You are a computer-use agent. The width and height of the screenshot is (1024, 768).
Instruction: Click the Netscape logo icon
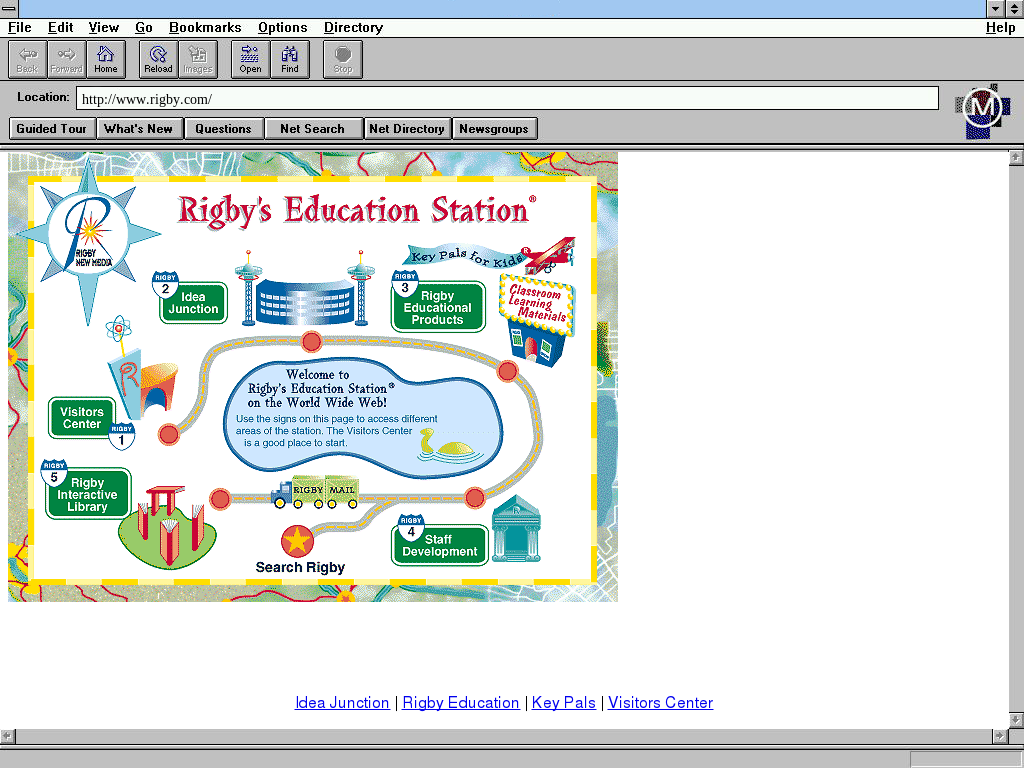pos(983,109)
